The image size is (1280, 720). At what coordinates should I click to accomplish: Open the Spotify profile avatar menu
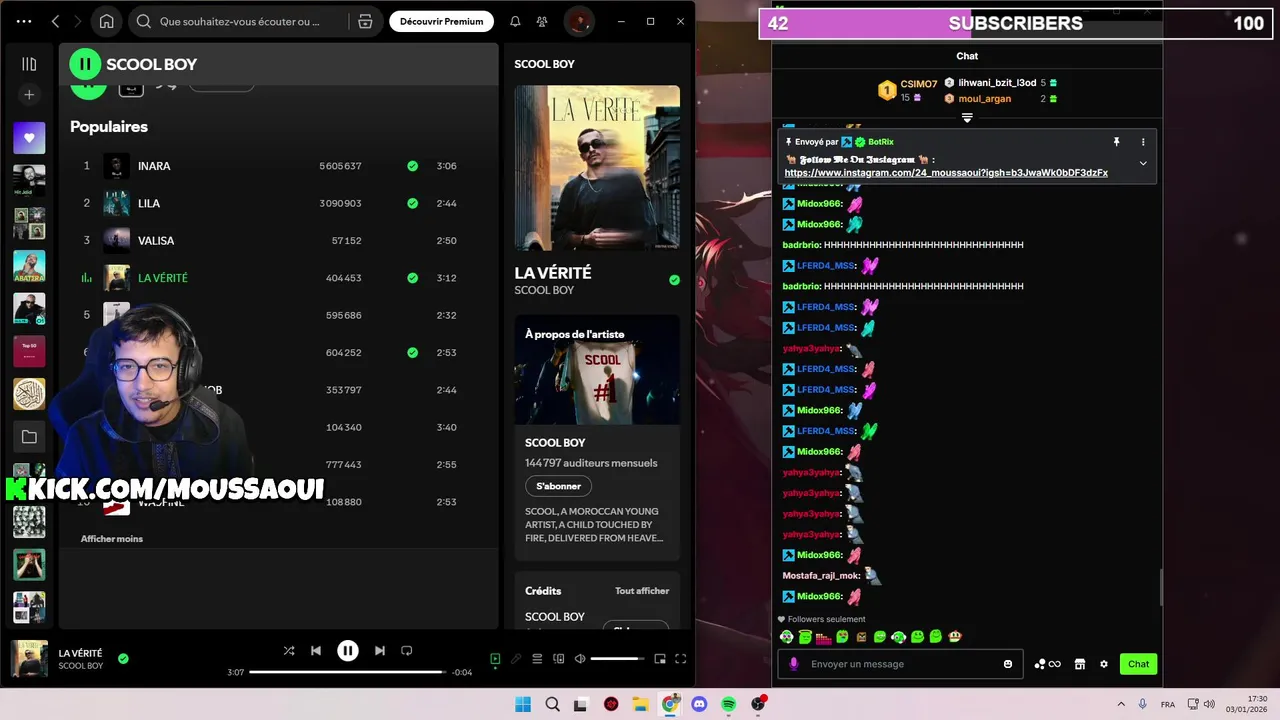click(x=578, y=21)
